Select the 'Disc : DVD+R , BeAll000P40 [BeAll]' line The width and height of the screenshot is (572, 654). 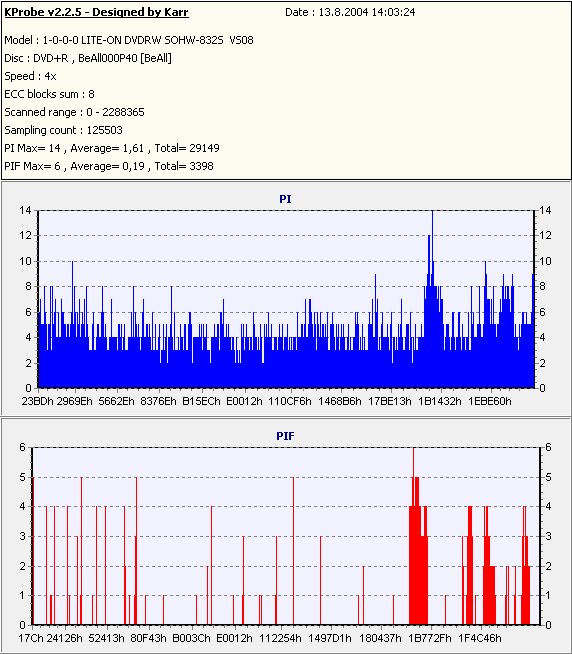click(88, 58)
